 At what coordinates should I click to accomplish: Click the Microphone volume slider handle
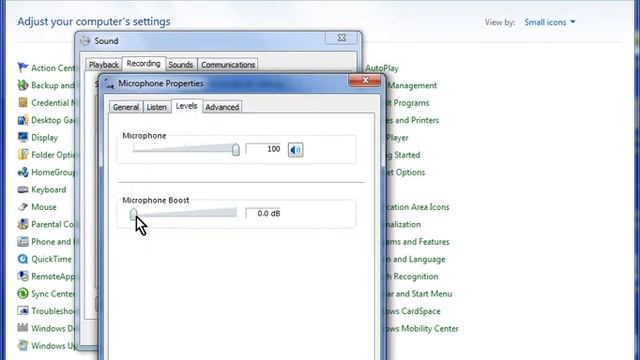click(236, 149)
